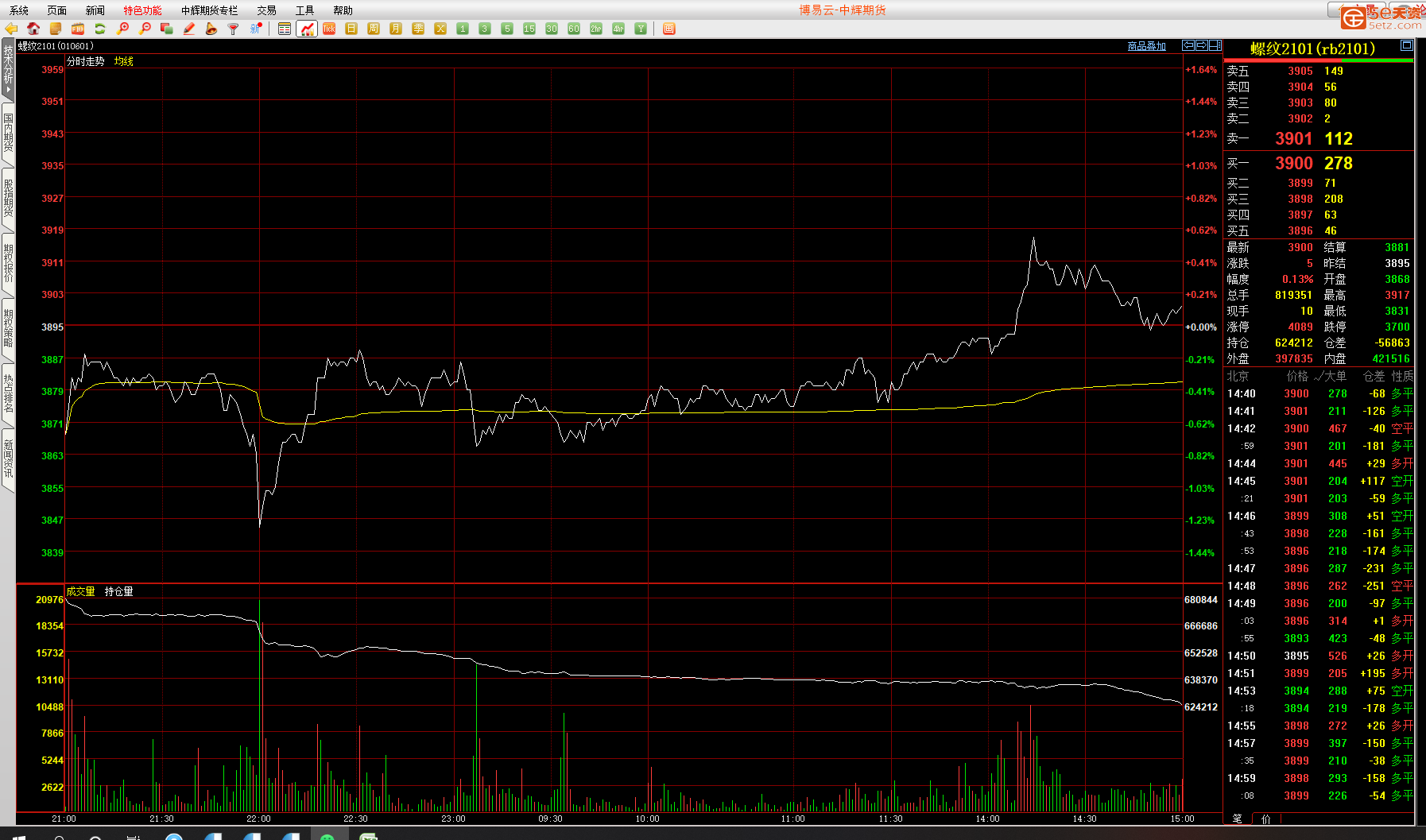
Task: Click the red-green overlapping windows icon
Action: coord(167,29)
